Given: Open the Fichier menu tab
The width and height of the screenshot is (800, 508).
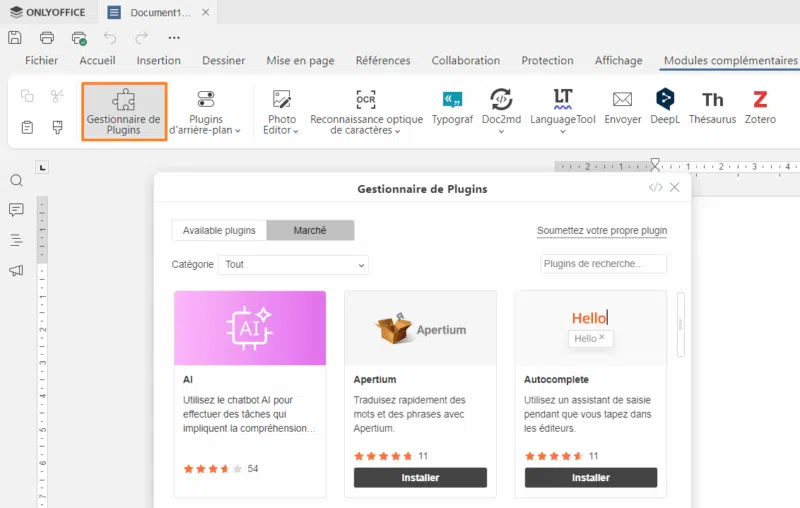Looking at the screenshot, I should 41,60.
